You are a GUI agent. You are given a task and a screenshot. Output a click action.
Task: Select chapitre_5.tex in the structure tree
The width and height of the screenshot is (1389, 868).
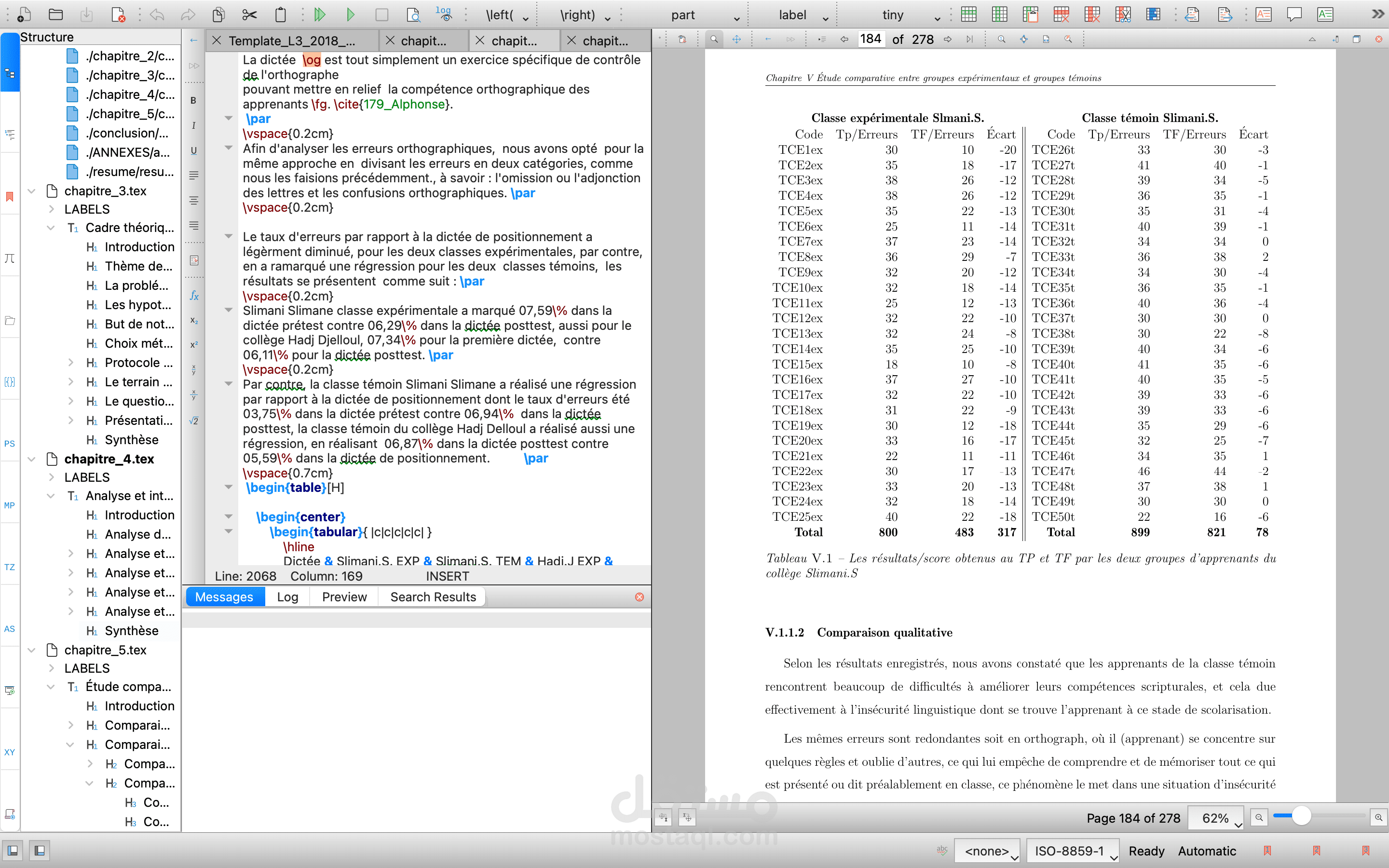coord(105,650)
